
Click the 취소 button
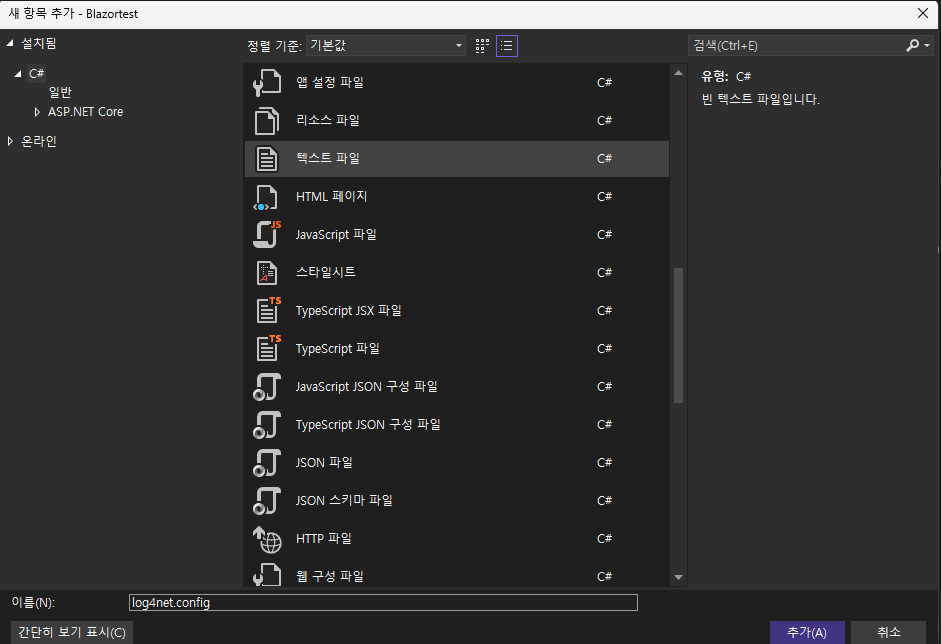[x=888, y=632]
